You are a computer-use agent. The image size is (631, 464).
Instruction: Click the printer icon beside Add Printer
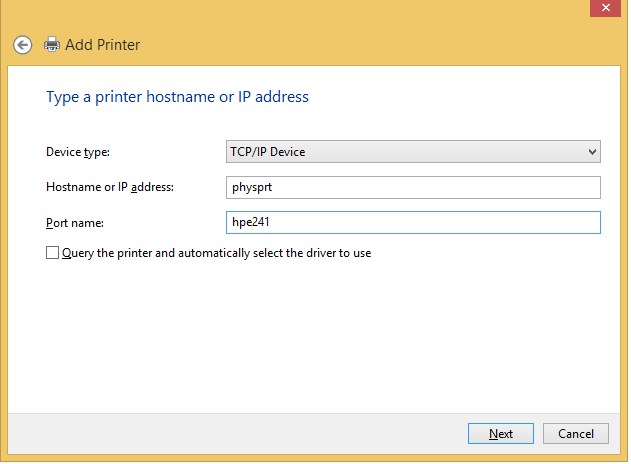[x=53, y=45]
